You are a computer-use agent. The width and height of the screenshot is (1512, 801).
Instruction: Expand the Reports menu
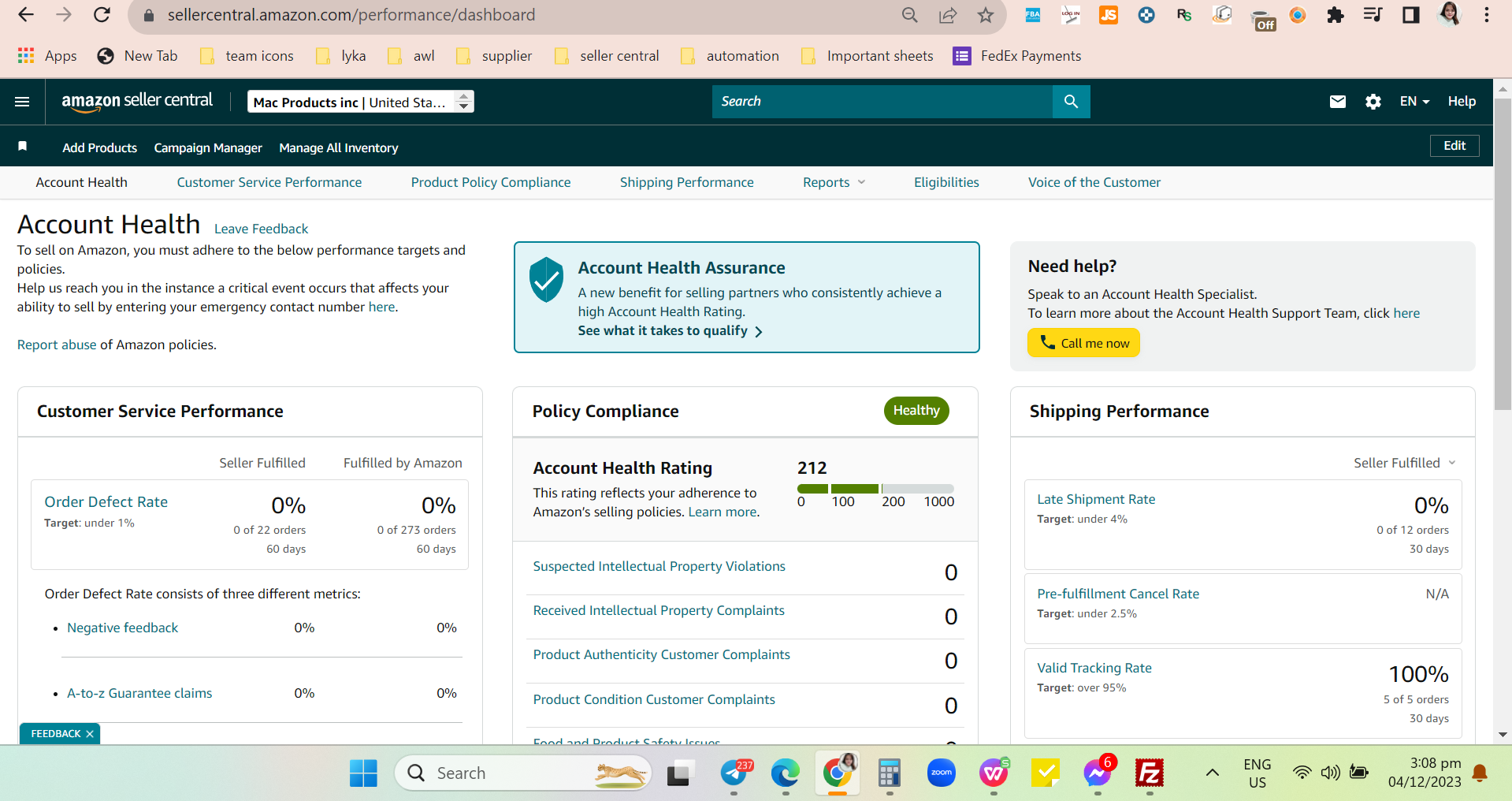[834, 183]
